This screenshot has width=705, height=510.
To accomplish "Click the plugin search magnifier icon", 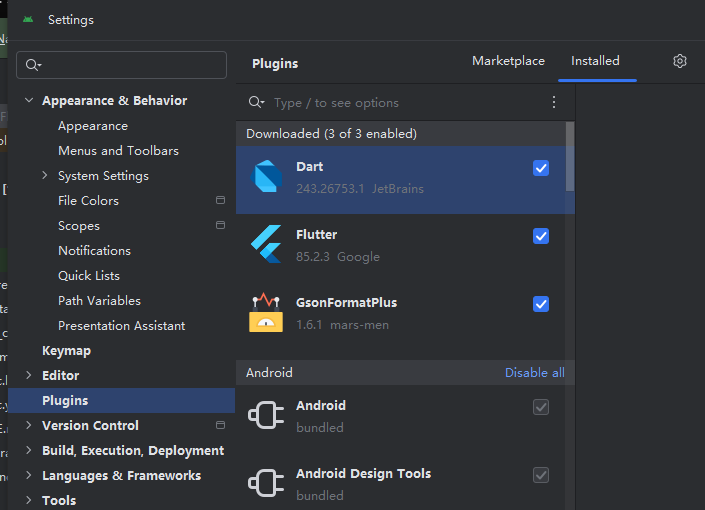I will click(x=256, y=103).
